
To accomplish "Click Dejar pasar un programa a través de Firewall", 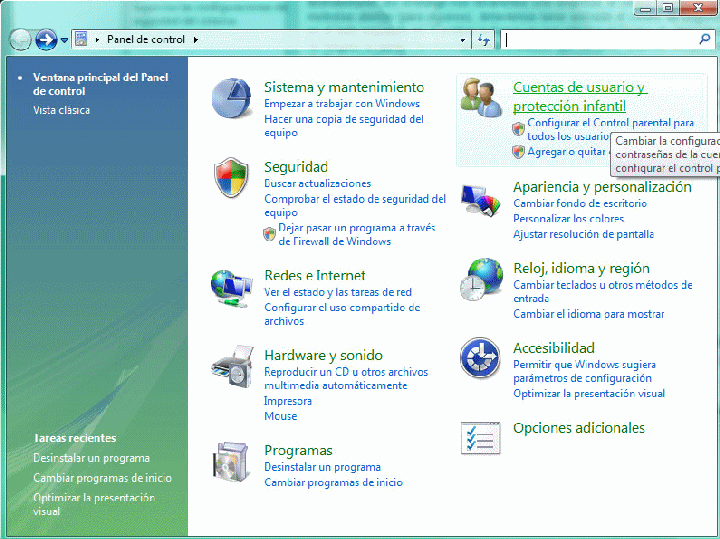I will pos(356,234).
